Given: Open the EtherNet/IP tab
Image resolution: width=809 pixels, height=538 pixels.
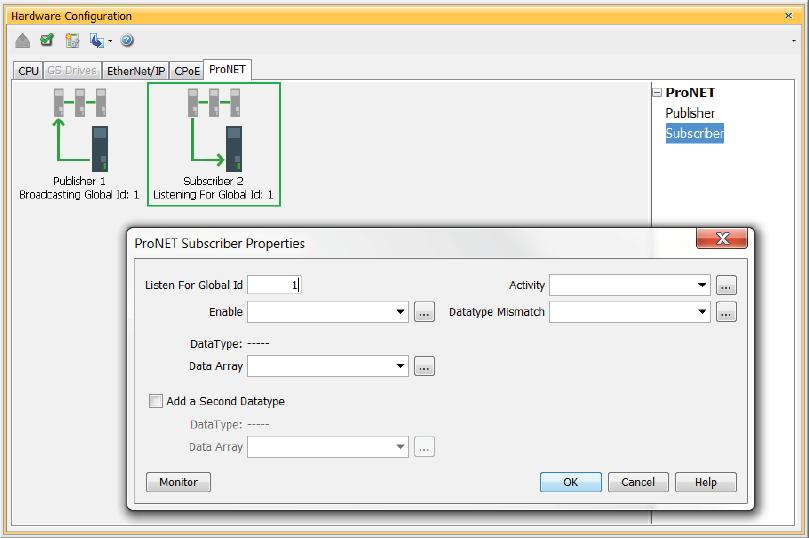Looking at the screenshot, I should pyautogui.click(x=136, y=71).
